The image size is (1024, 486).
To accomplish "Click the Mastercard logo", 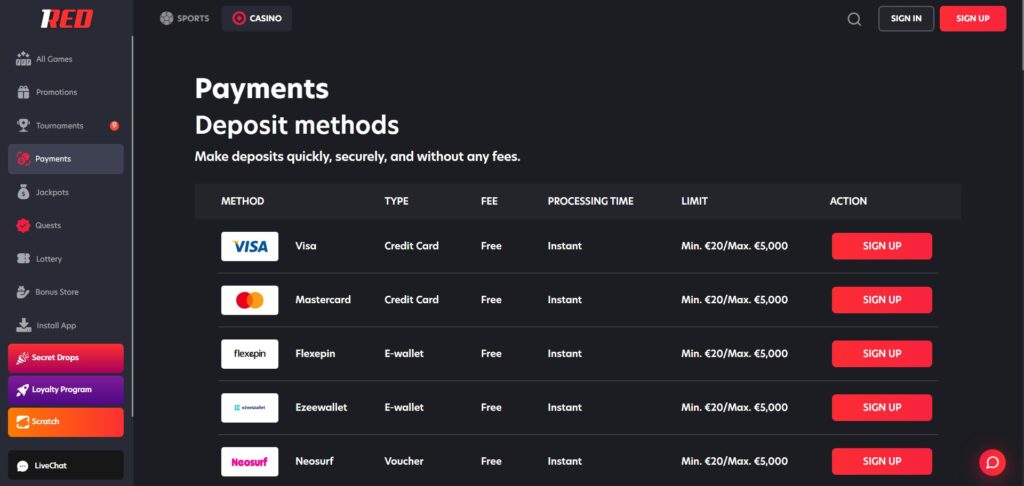I will (x=250, y=300).
